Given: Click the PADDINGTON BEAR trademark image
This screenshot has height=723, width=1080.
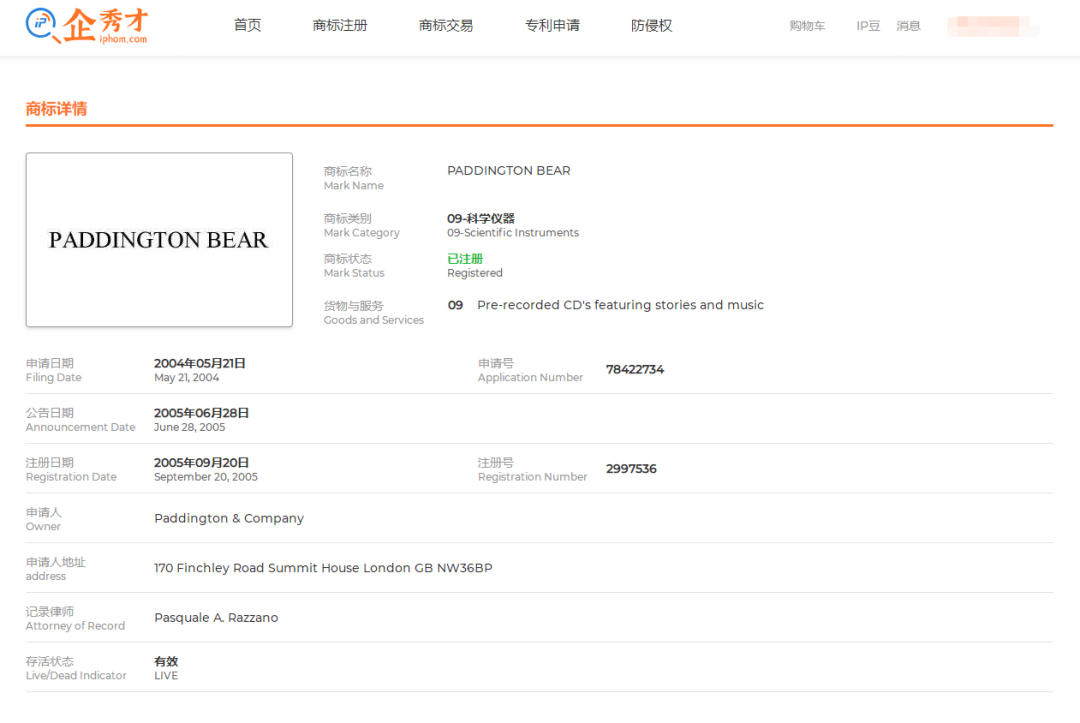Looking at the screenshot, I should (x=159, y=240).
